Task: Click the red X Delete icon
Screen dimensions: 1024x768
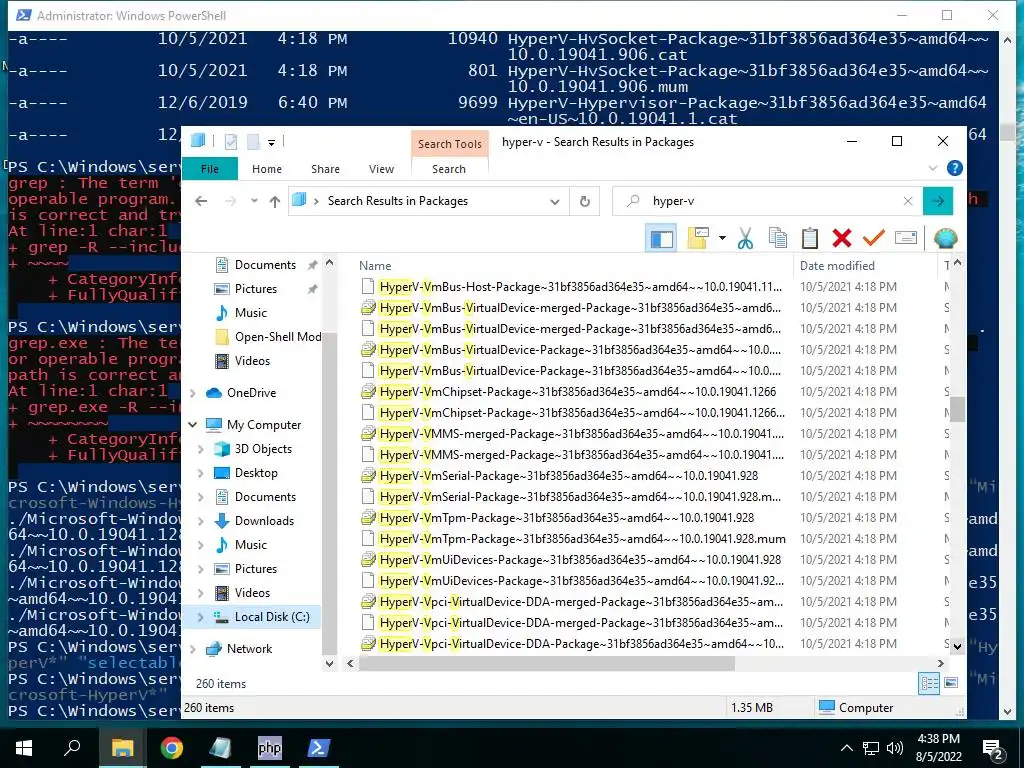Action: [842, 238]
